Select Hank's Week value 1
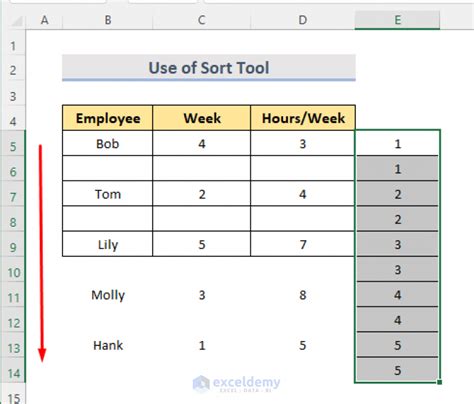This screenshot has height=404, width=474. click(x=202, y=345)
